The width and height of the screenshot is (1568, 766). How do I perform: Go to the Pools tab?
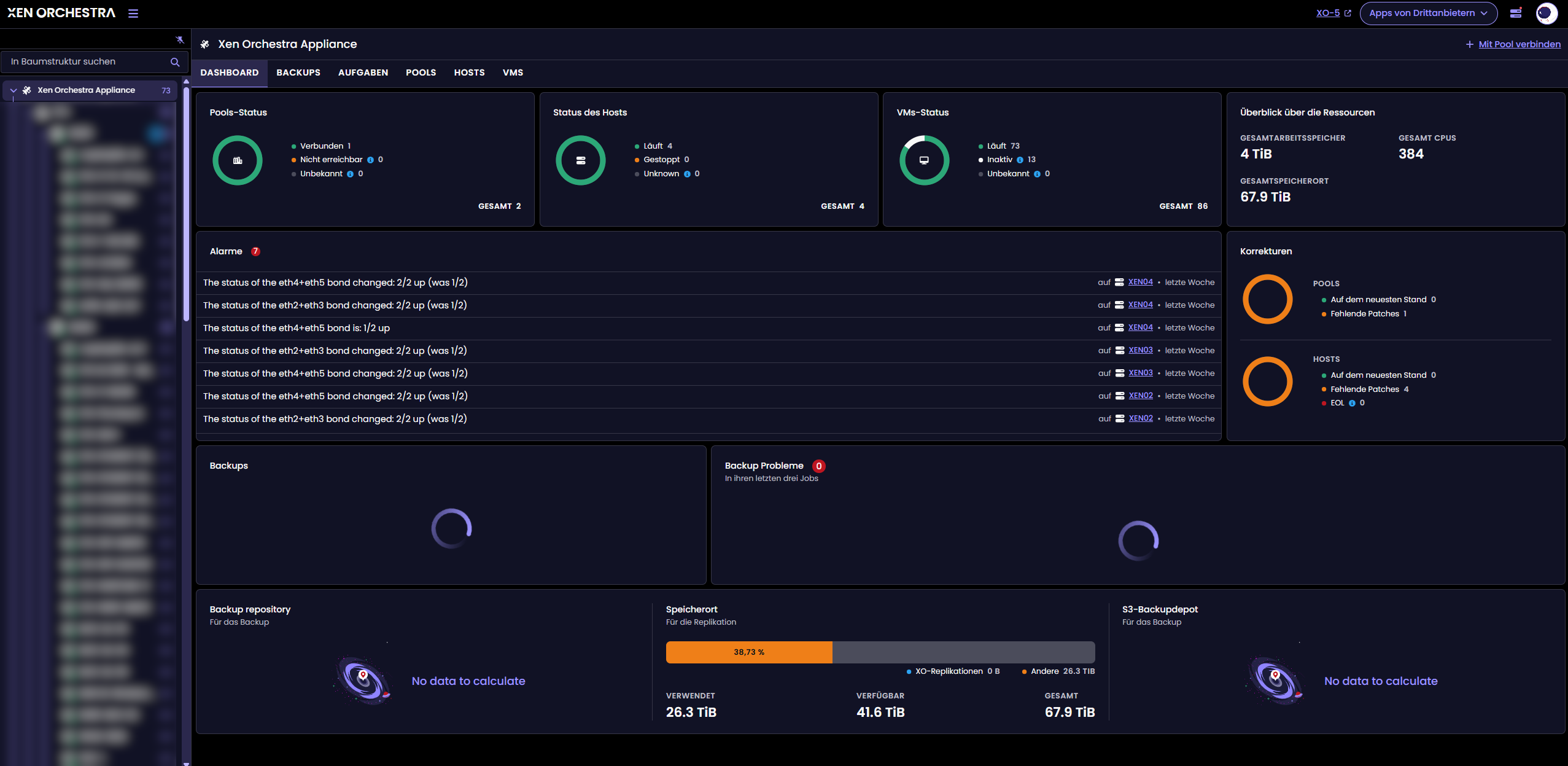click(x=421, y=72)
